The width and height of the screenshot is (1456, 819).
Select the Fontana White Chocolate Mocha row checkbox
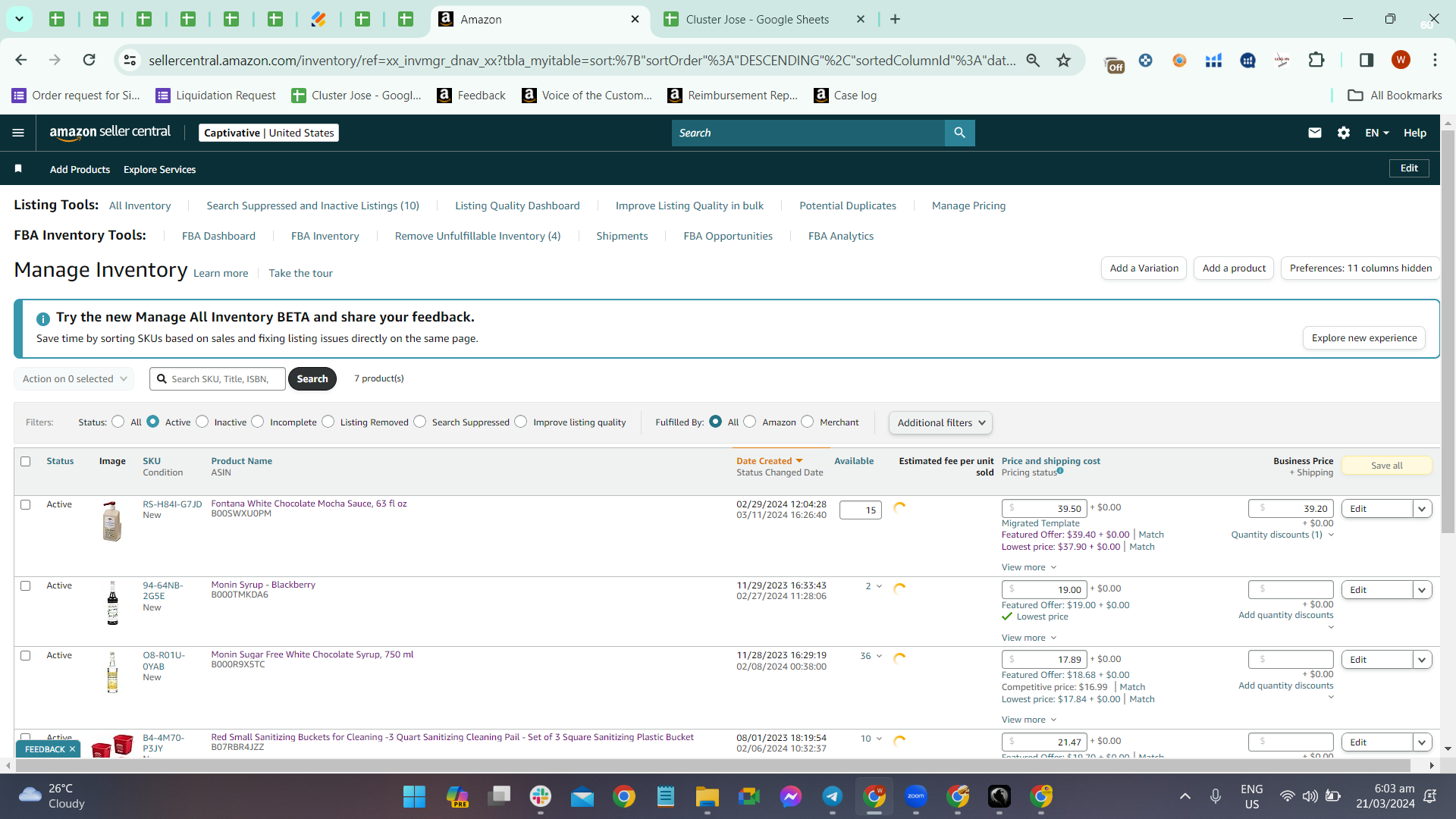click(26, 504)
